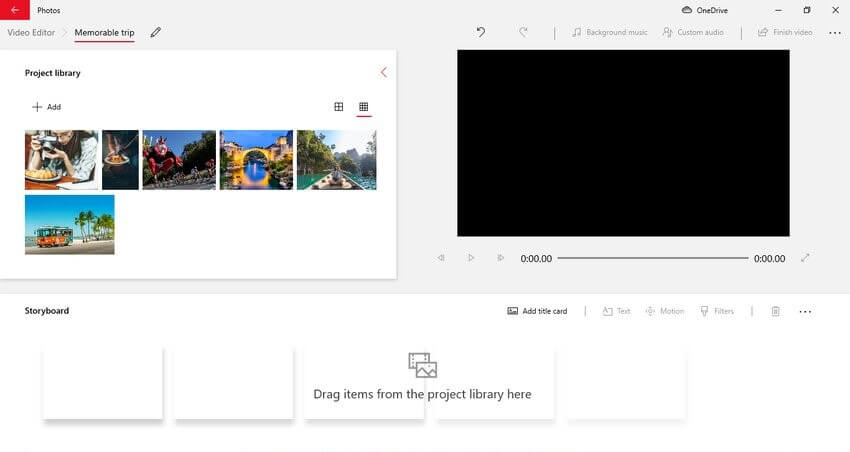Click the restore window button
This screenshot has width=850, height=452.
807,10
